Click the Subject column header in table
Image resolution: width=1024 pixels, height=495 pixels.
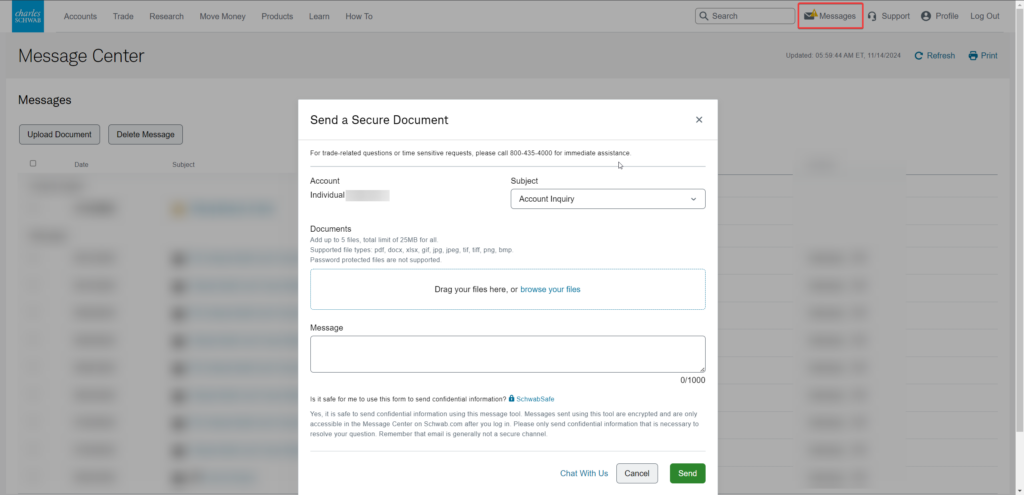[x=184, y=165]
